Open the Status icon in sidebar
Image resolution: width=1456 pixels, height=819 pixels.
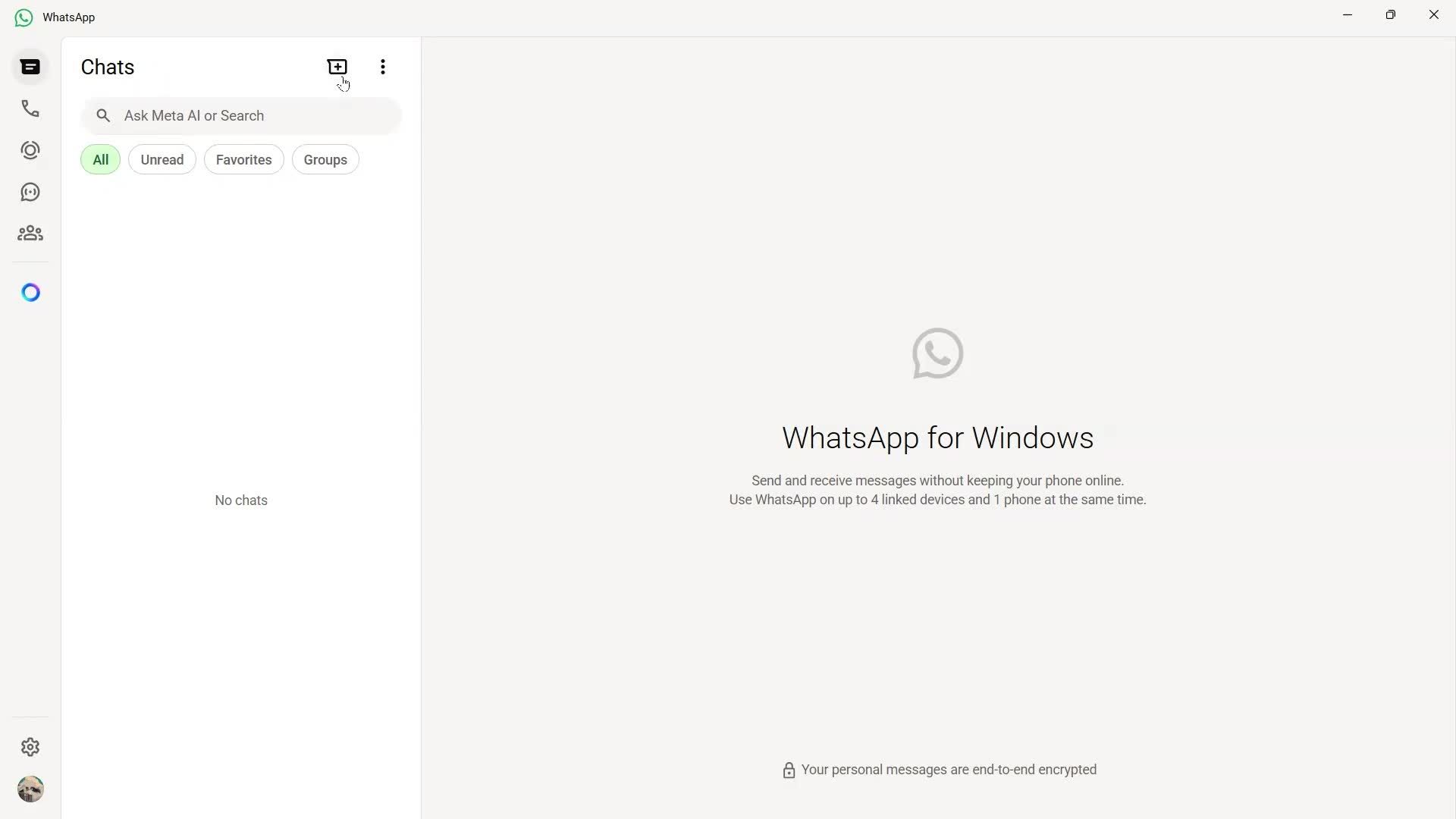(30, 149)
